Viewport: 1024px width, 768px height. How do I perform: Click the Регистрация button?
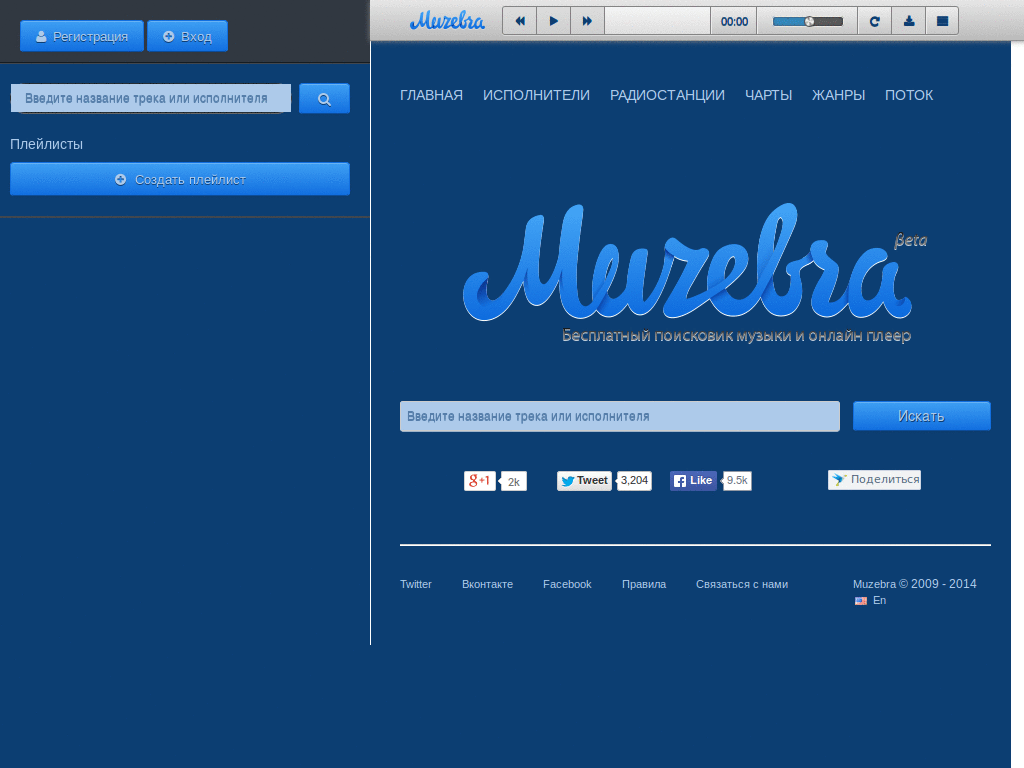tap(82, 36)
